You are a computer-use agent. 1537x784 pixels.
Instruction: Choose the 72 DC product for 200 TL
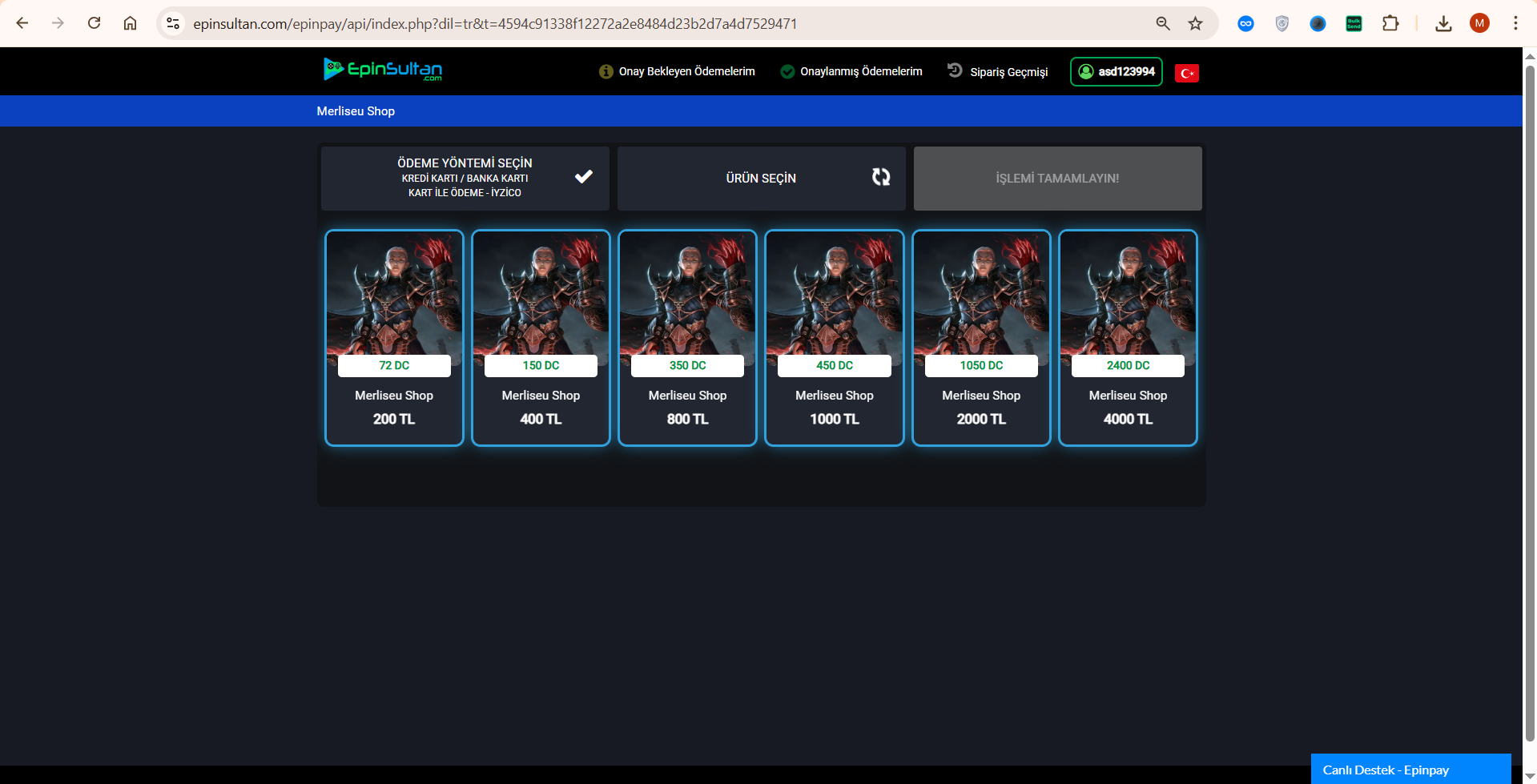(394, 337)
